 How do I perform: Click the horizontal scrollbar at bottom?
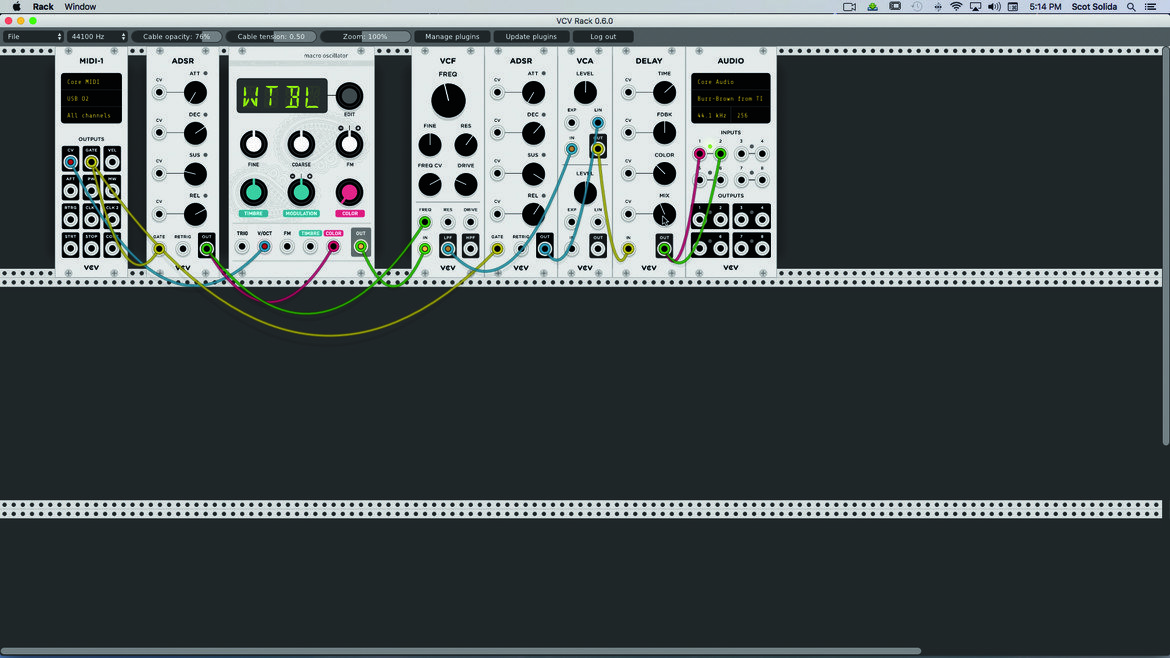(460, 651)
